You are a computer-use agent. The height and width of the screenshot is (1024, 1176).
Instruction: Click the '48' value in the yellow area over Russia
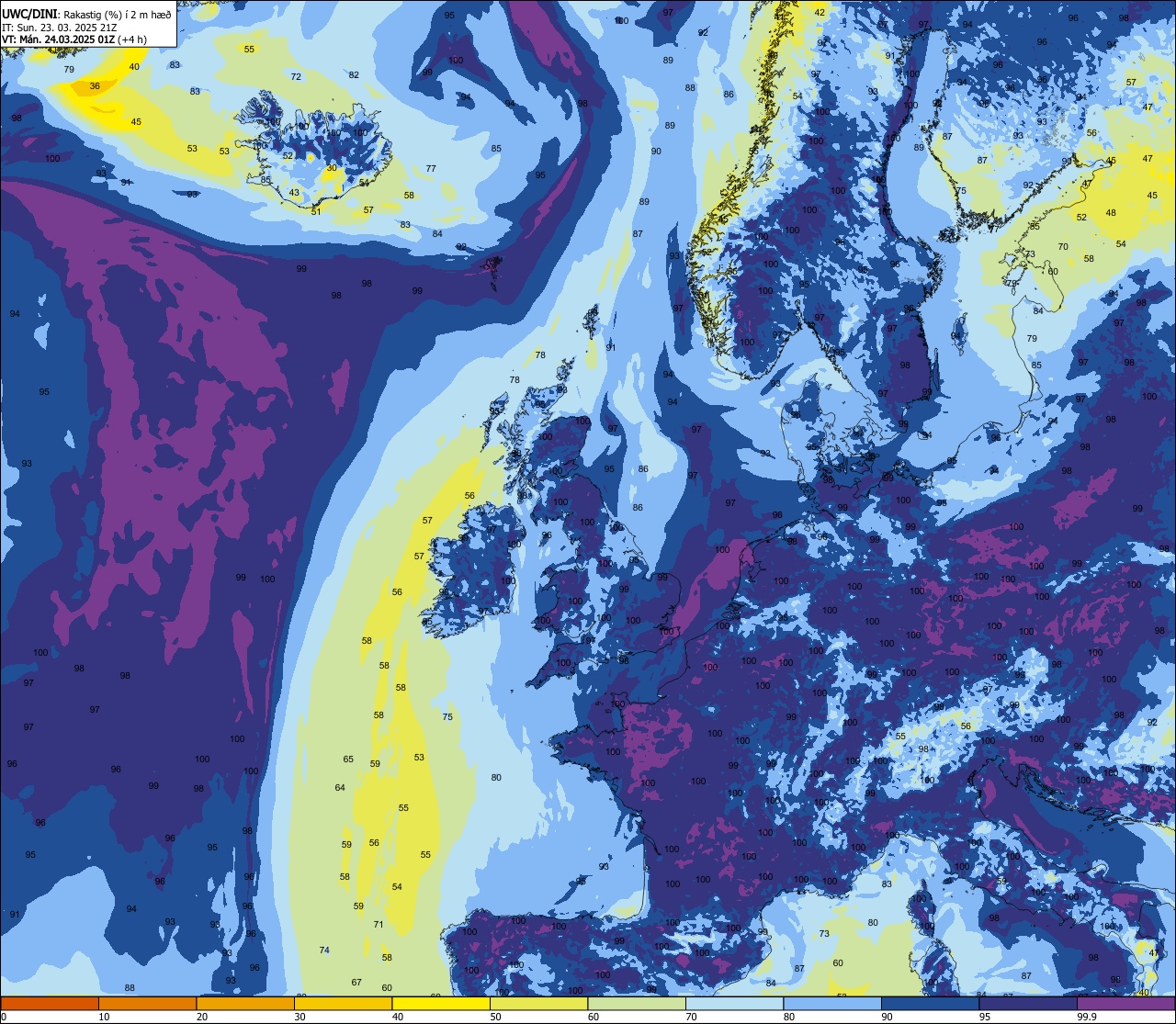(1111, 213)
